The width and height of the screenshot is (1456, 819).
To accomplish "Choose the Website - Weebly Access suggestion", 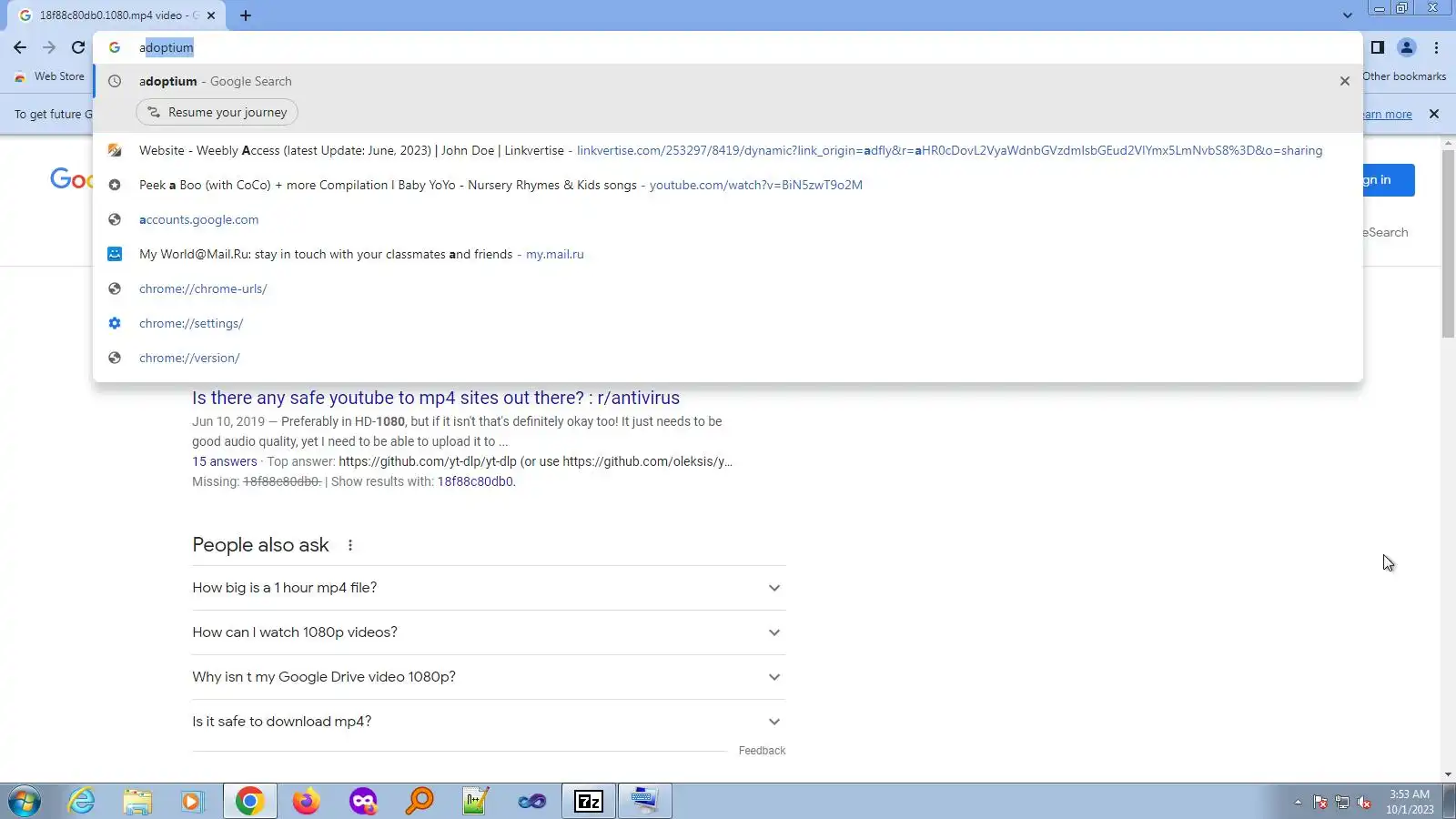I will pos(728,150).
